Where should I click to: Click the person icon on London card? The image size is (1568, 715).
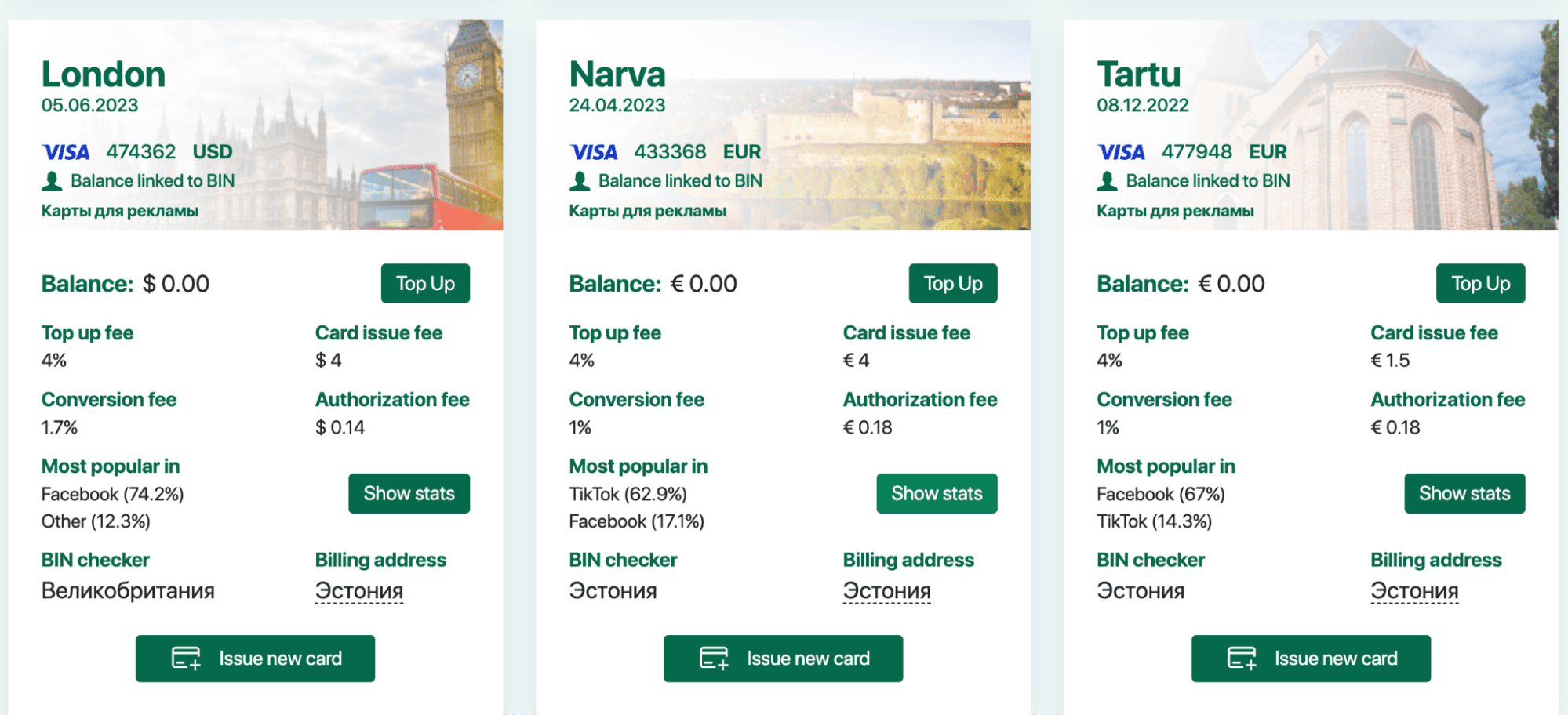pos(52,181)
